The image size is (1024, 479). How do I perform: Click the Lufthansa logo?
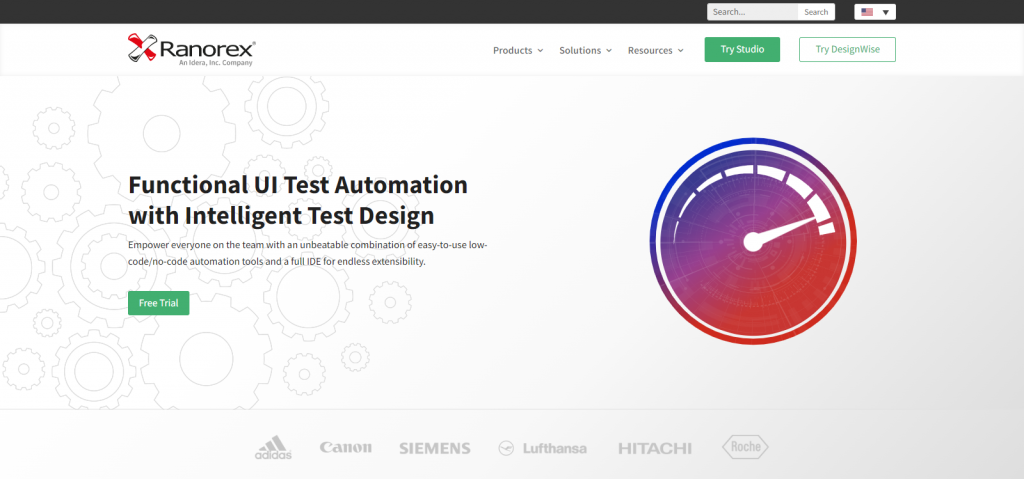[x=542, y=448]
